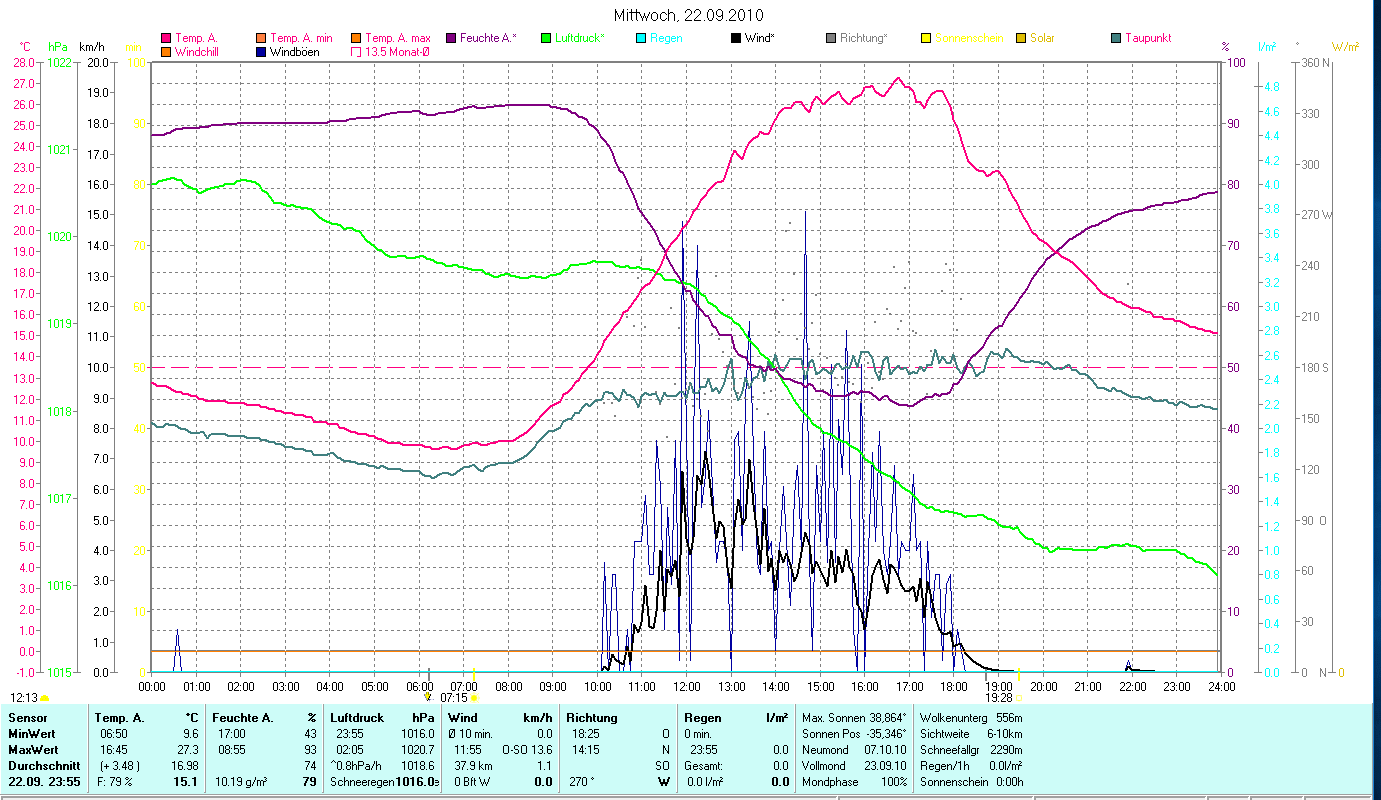
Task: Click the 13.5 Monat-Ø legend label
Action: tap(397, 52)
